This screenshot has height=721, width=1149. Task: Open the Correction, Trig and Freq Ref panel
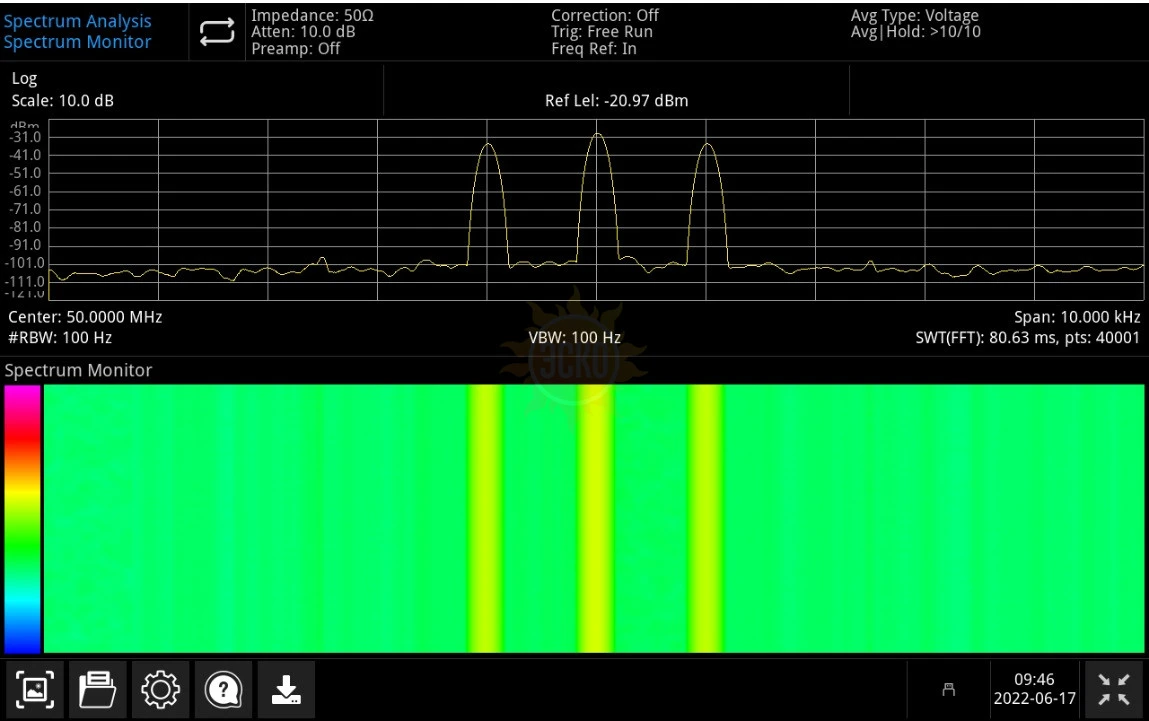pos(605,32)
